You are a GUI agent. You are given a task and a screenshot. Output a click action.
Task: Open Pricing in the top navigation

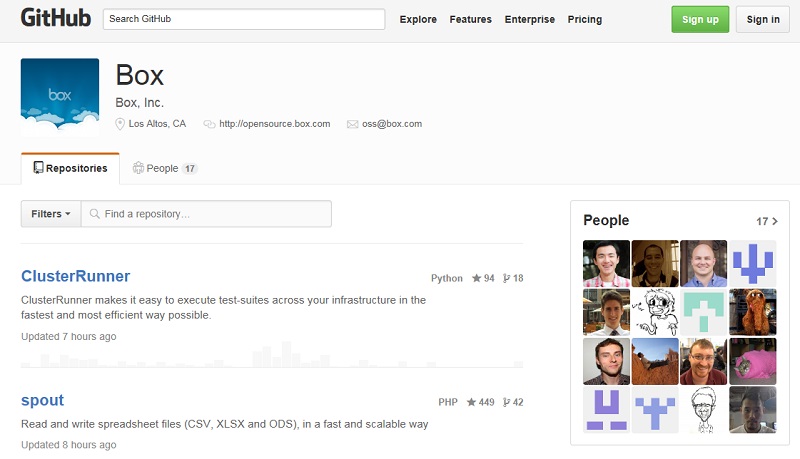coord(585,19)
